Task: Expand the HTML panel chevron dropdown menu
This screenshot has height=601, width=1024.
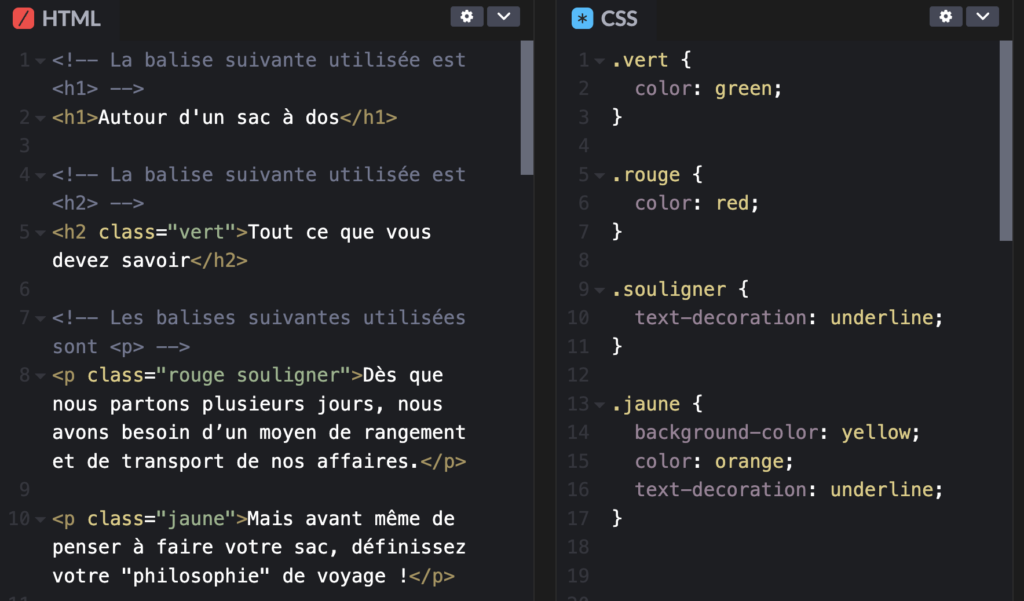Action: [503, 16]
